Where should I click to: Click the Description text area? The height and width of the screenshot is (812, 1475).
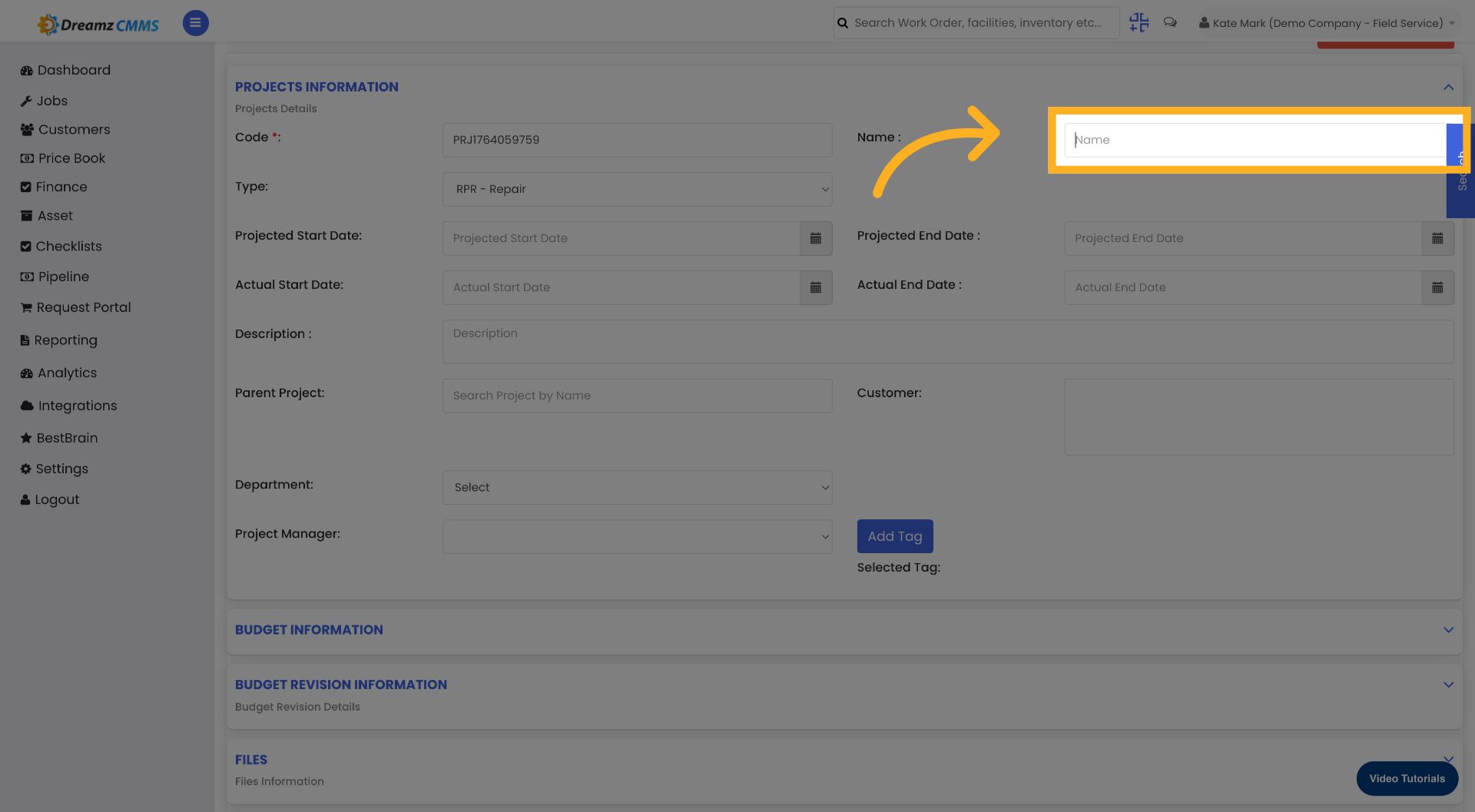point(948,342)
